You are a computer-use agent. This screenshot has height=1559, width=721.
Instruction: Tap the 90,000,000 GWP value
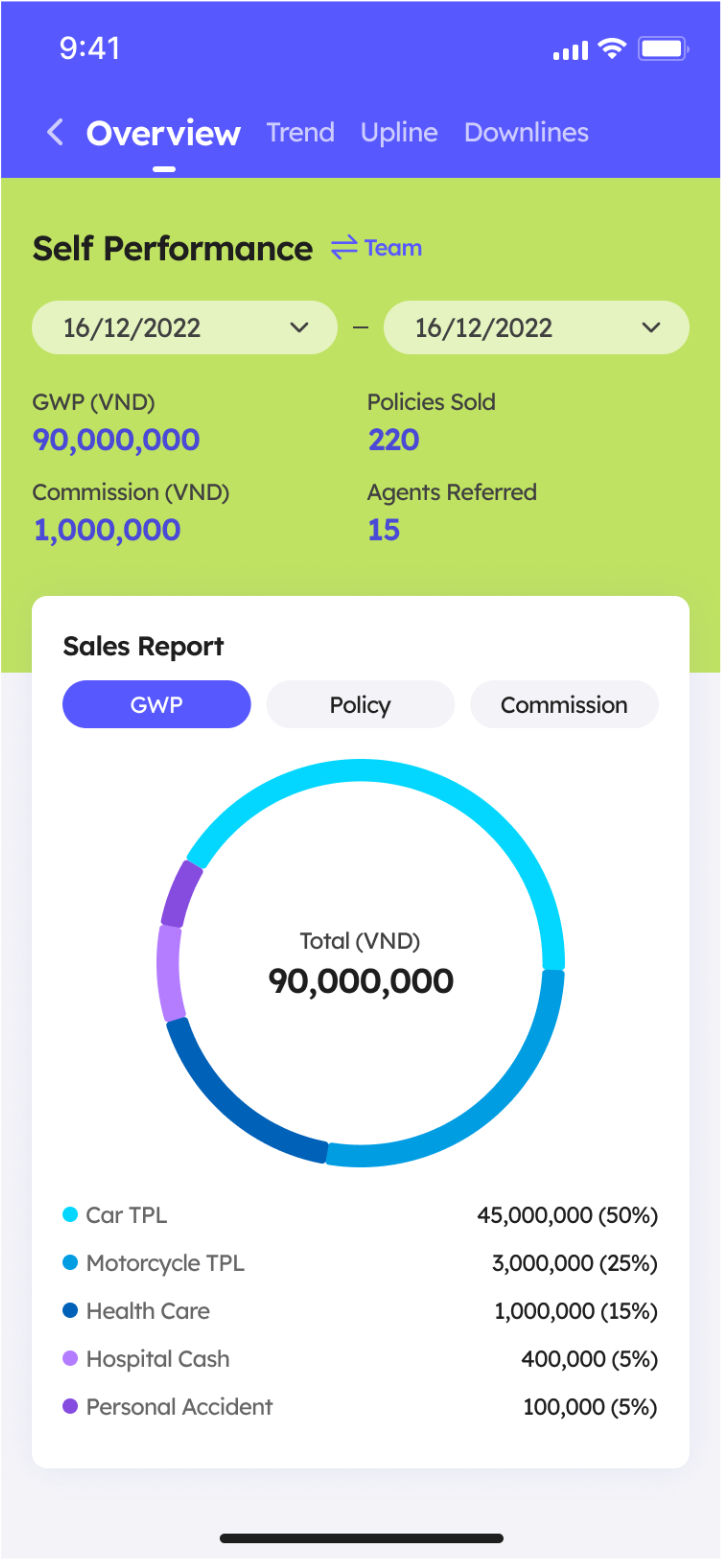point(115,439)
